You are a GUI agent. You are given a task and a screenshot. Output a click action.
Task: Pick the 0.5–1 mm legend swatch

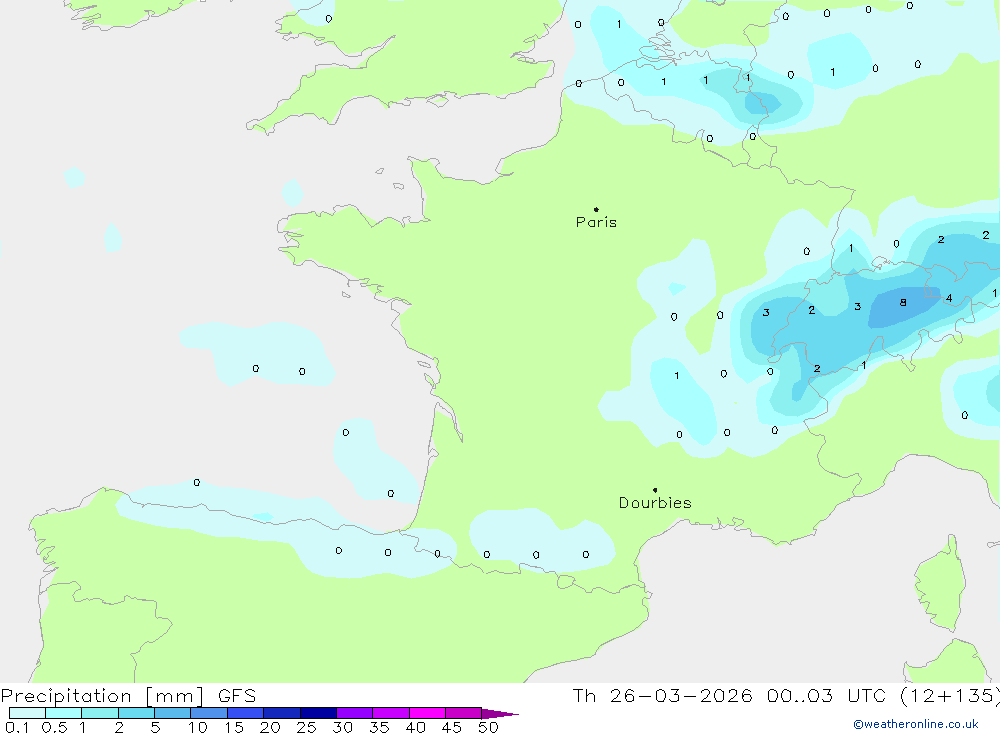(x=63, y=713)
